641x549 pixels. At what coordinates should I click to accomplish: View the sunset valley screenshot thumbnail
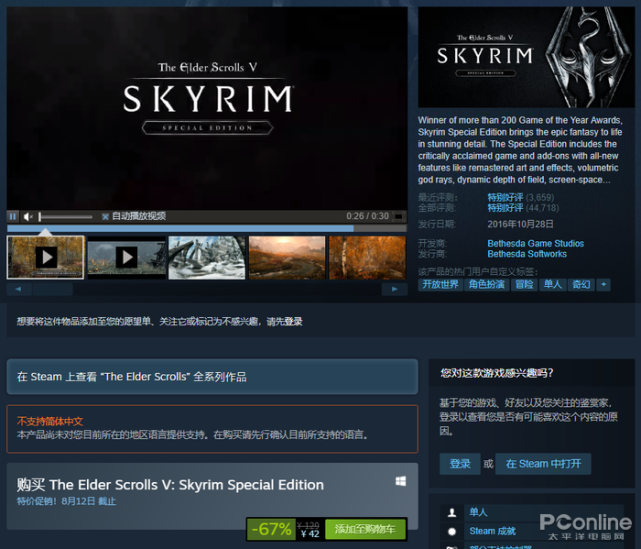[x=287, y=258]
